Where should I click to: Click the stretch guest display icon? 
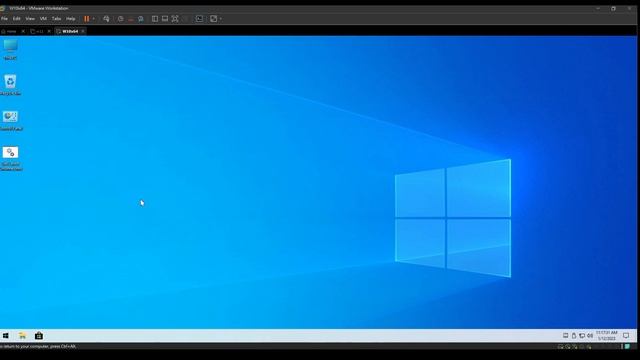(213, 19)
